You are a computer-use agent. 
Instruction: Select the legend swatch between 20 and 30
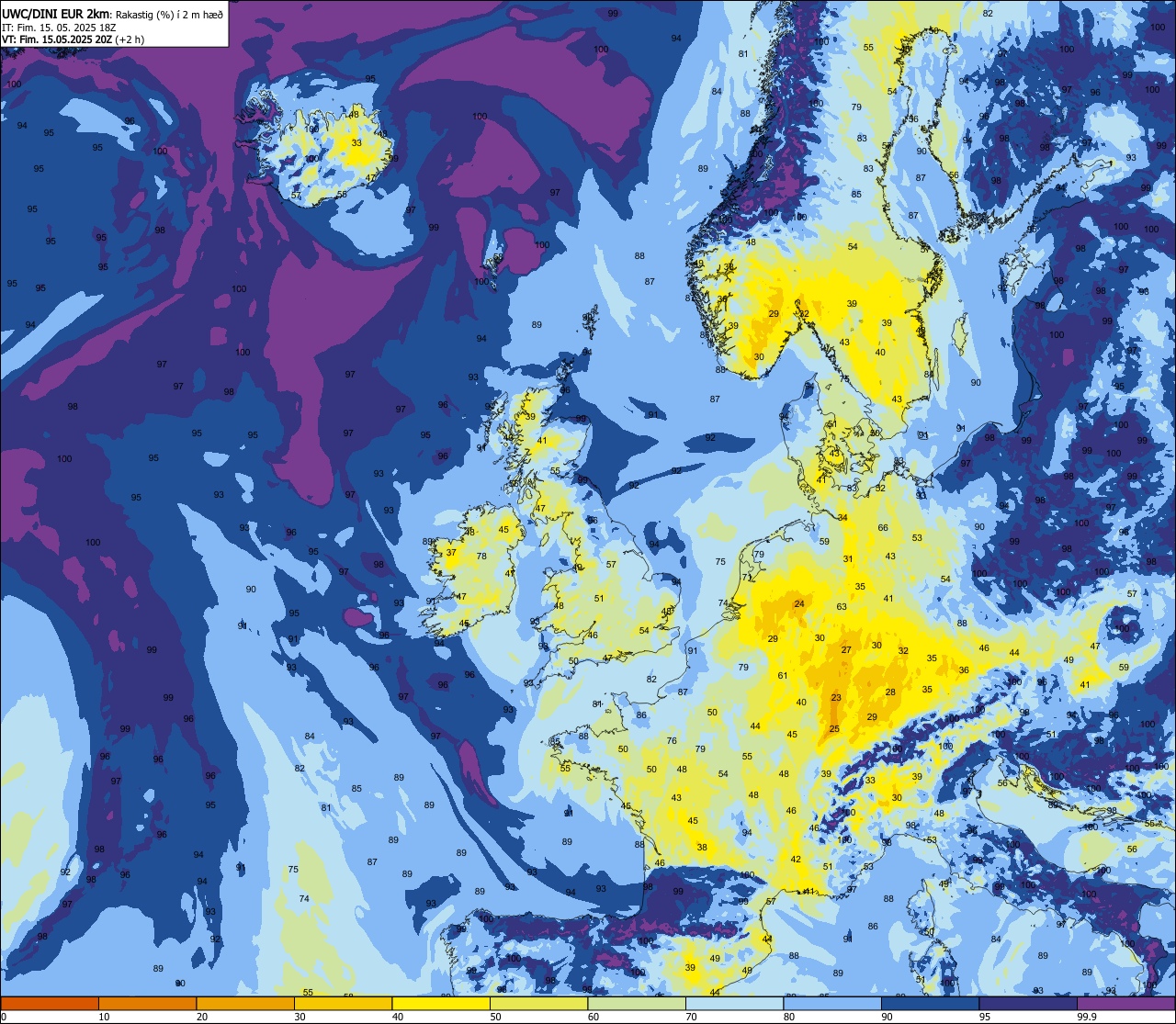tap(245, 1004)
